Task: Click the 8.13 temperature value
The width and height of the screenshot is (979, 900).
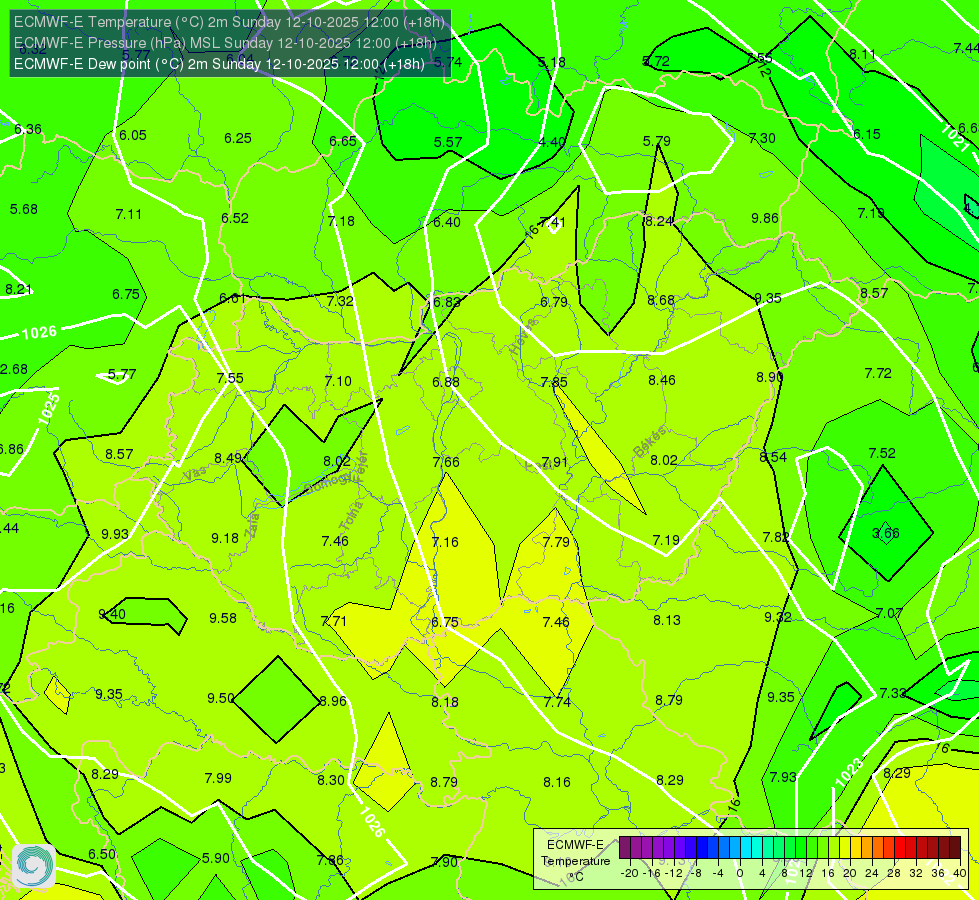Action: (x=667, y=620)
